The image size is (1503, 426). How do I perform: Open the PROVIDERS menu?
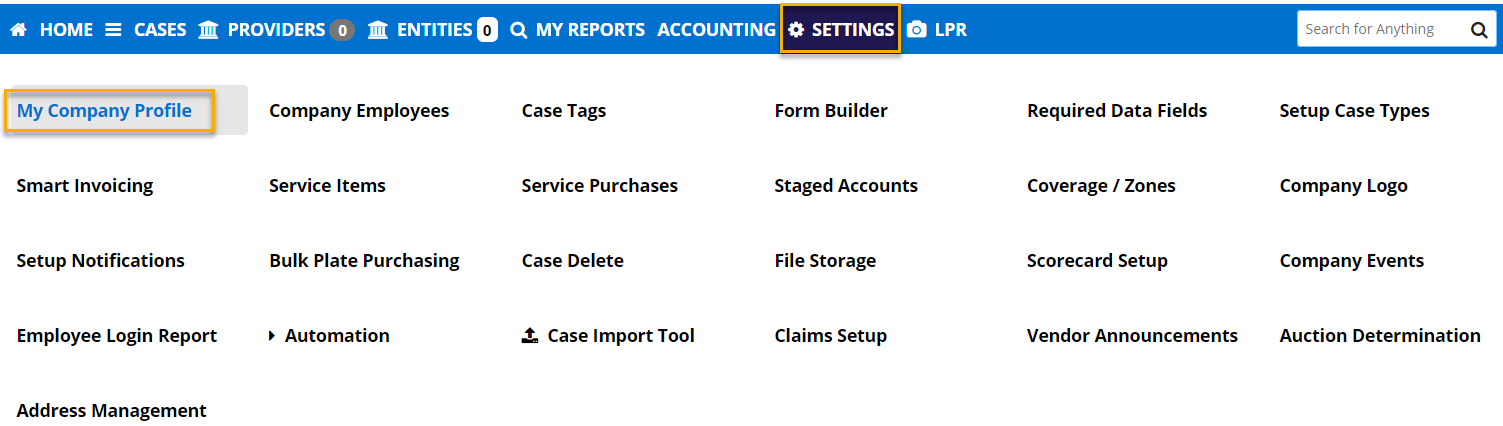277,30
